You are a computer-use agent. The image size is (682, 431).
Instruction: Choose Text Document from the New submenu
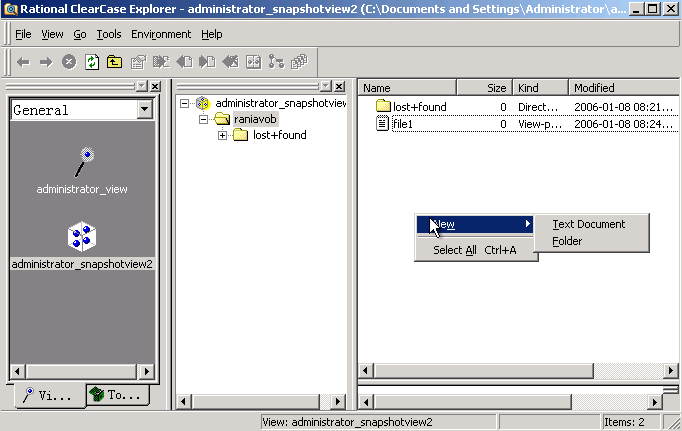[588, 224]
